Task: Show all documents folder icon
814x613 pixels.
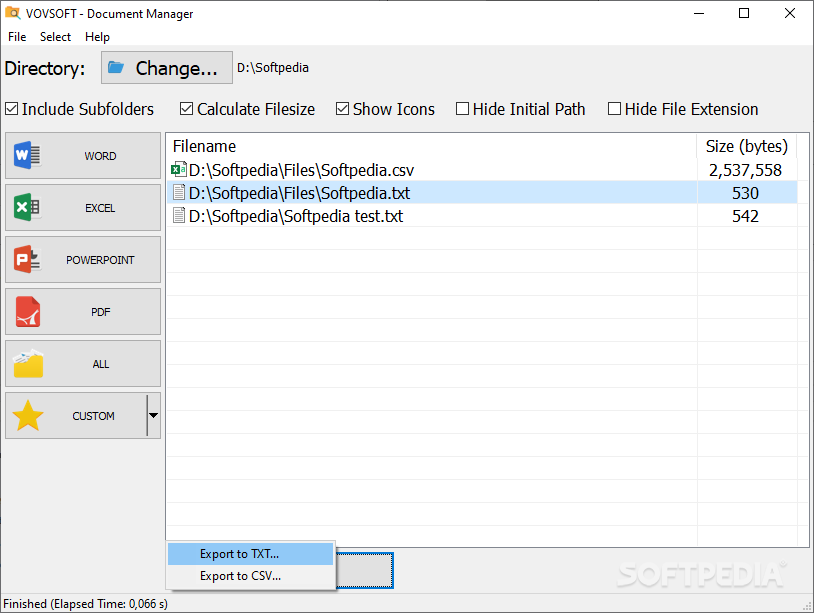Action: [x=28, y=363]
